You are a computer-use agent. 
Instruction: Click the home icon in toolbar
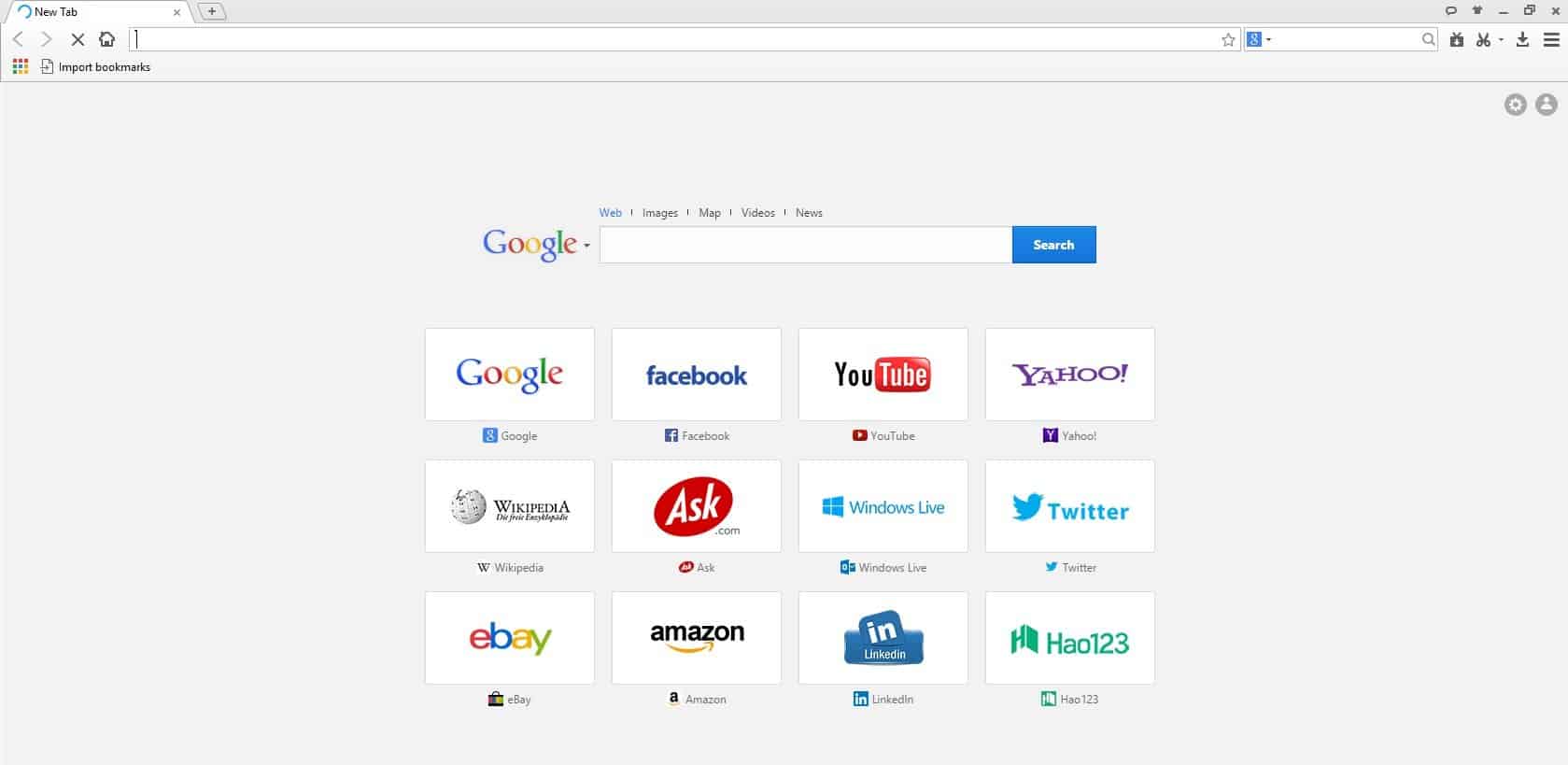tap(107, 39)
